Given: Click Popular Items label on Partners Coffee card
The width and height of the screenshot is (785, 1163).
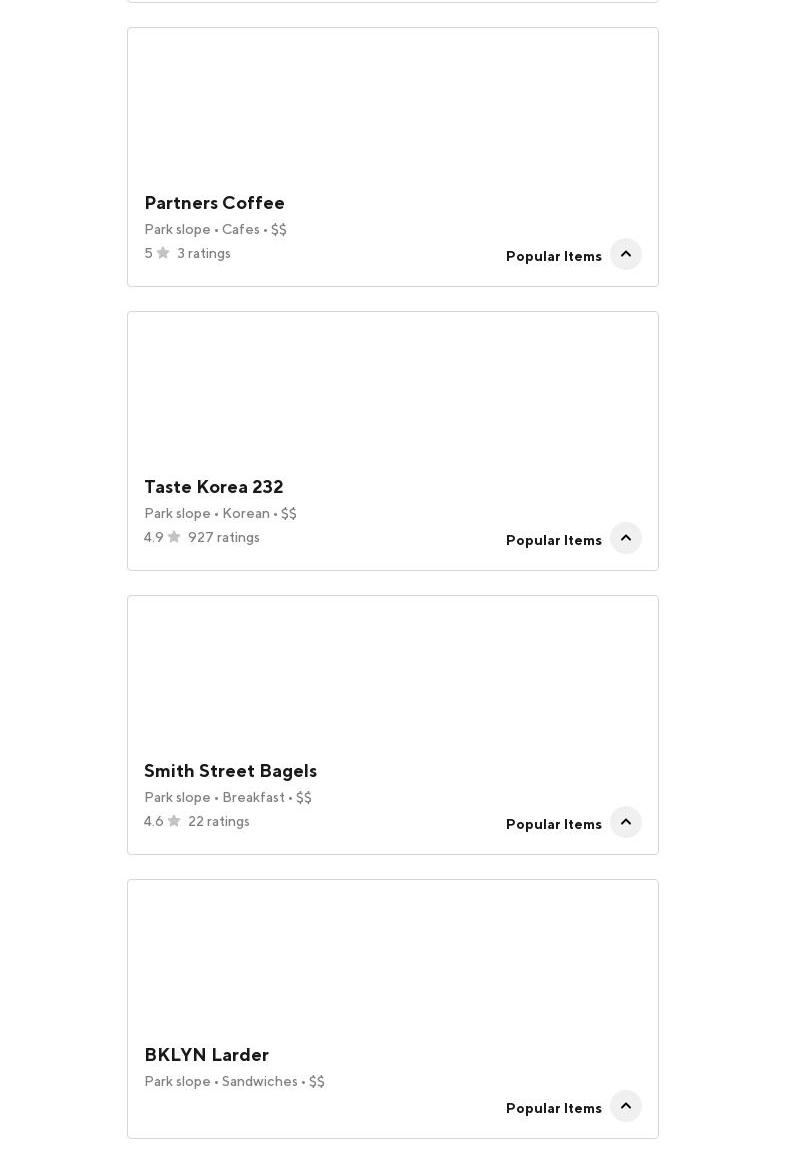Looking at the screenshot, I should coord(554,256).
